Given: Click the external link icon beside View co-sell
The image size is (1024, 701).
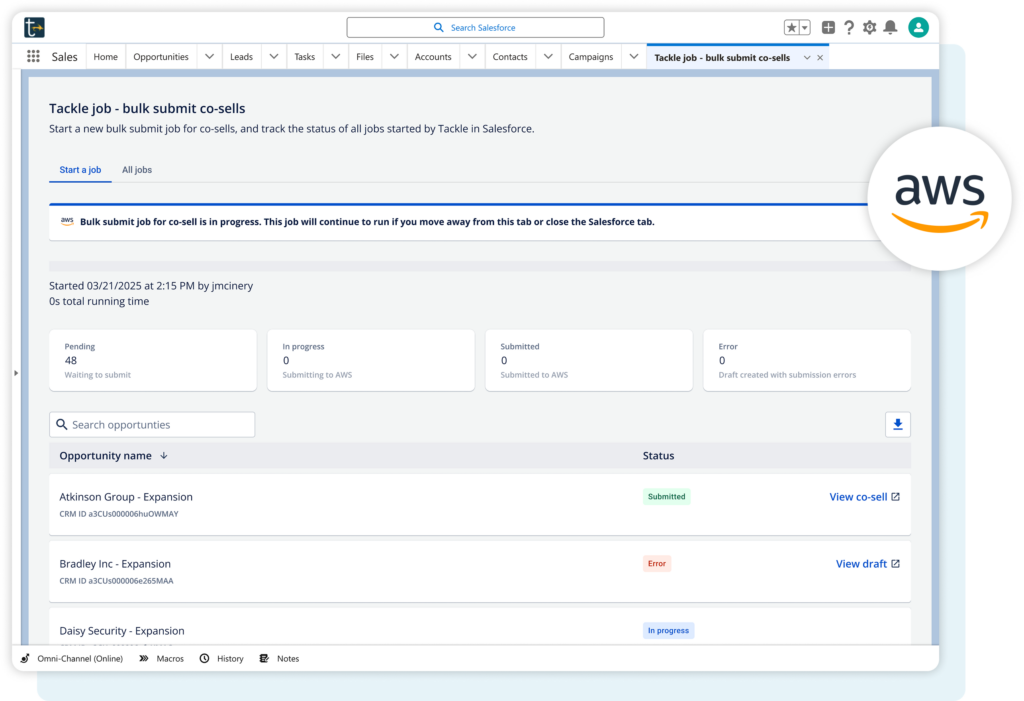Looking at the screenshot, I should [x=895, y=497].
